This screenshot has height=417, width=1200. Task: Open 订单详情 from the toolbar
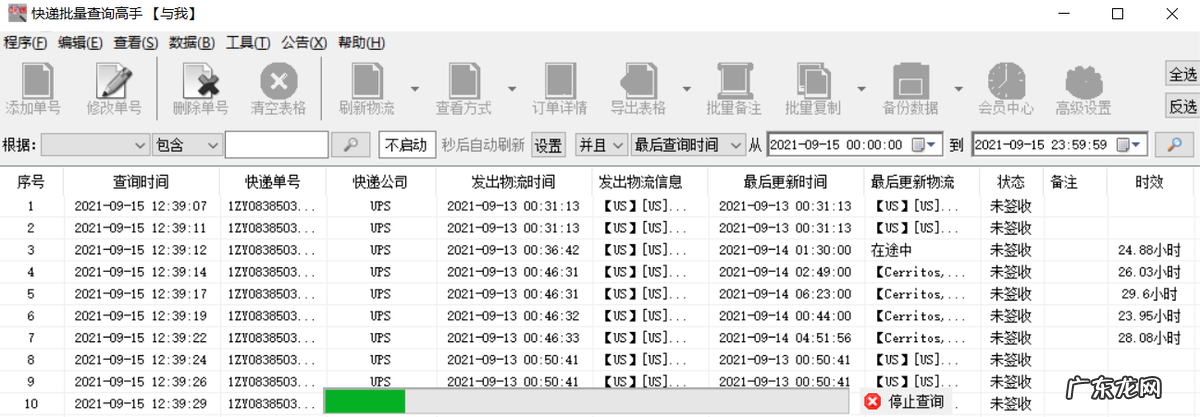point(559,80)
